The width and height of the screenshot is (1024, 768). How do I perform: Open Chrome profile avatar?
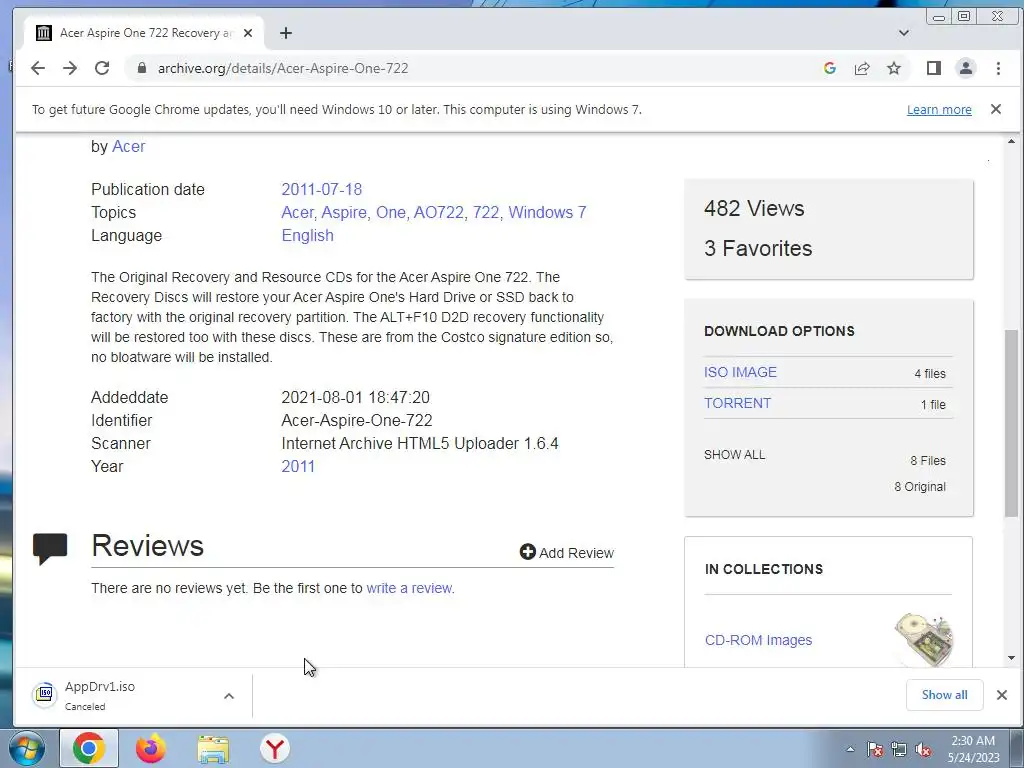point(966,68)
